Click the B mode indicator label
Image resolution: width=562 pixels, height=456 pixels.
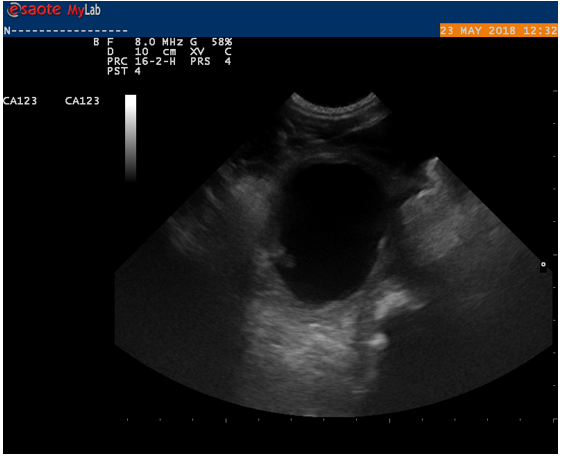(96, 42)
